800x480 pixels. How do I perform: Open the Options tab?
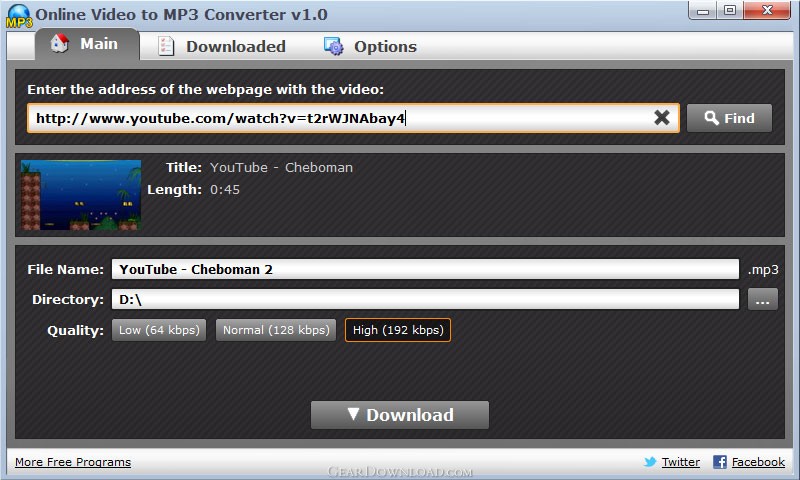tap(370, 46)
